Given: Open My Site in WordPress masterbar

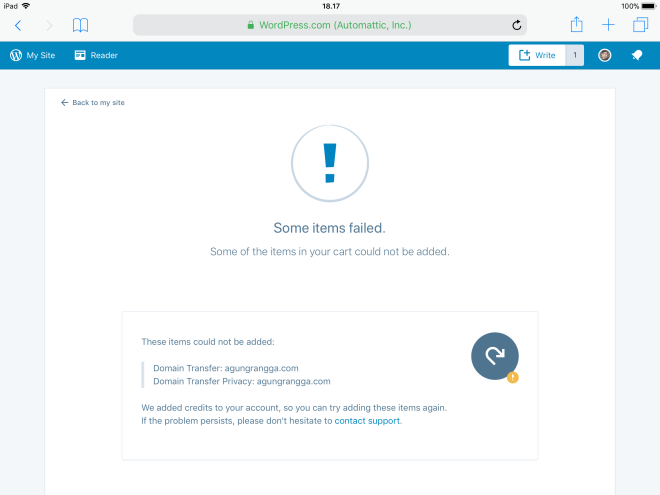Looking at the screenshot, I should tap(31, 55).
